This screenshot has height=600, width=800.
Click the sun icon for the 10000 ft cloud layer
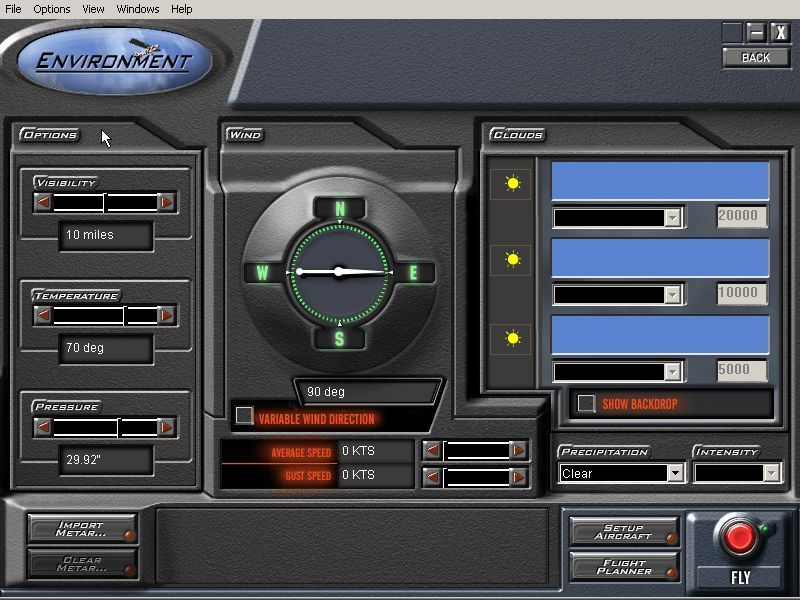point(513,260)
